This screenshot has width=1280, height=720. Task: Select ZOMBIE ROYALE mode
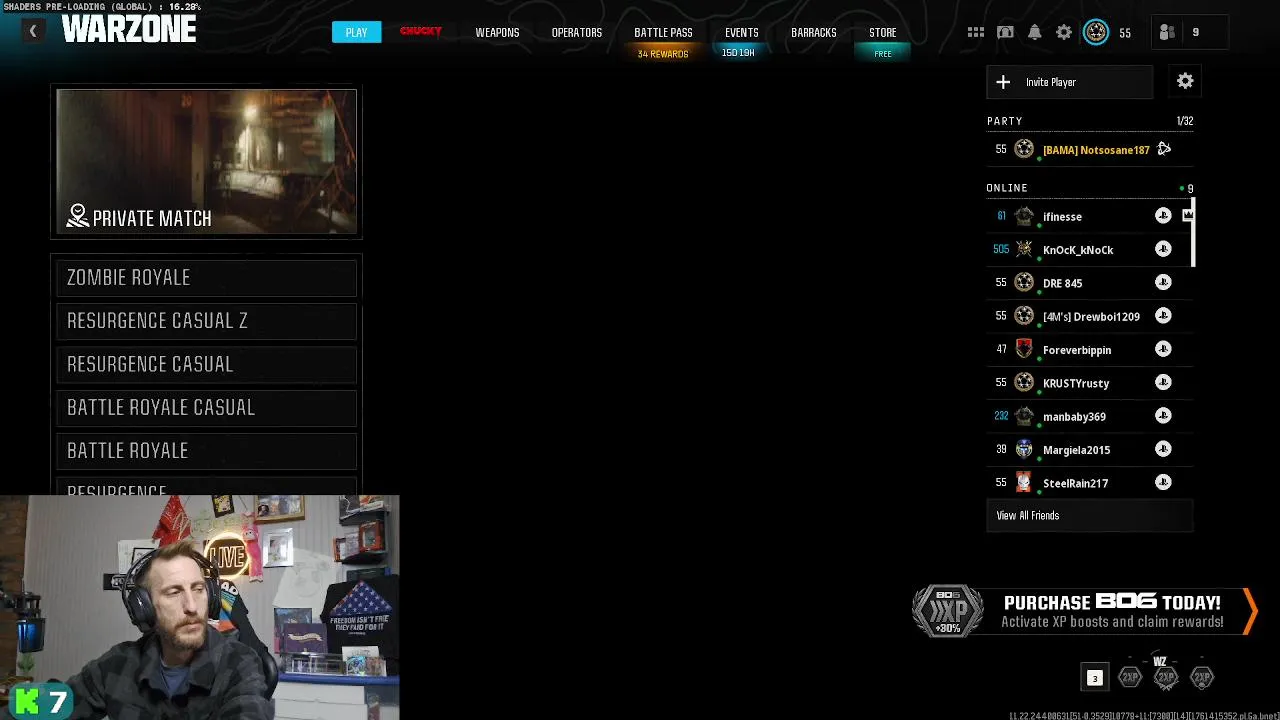pos(206,277)
